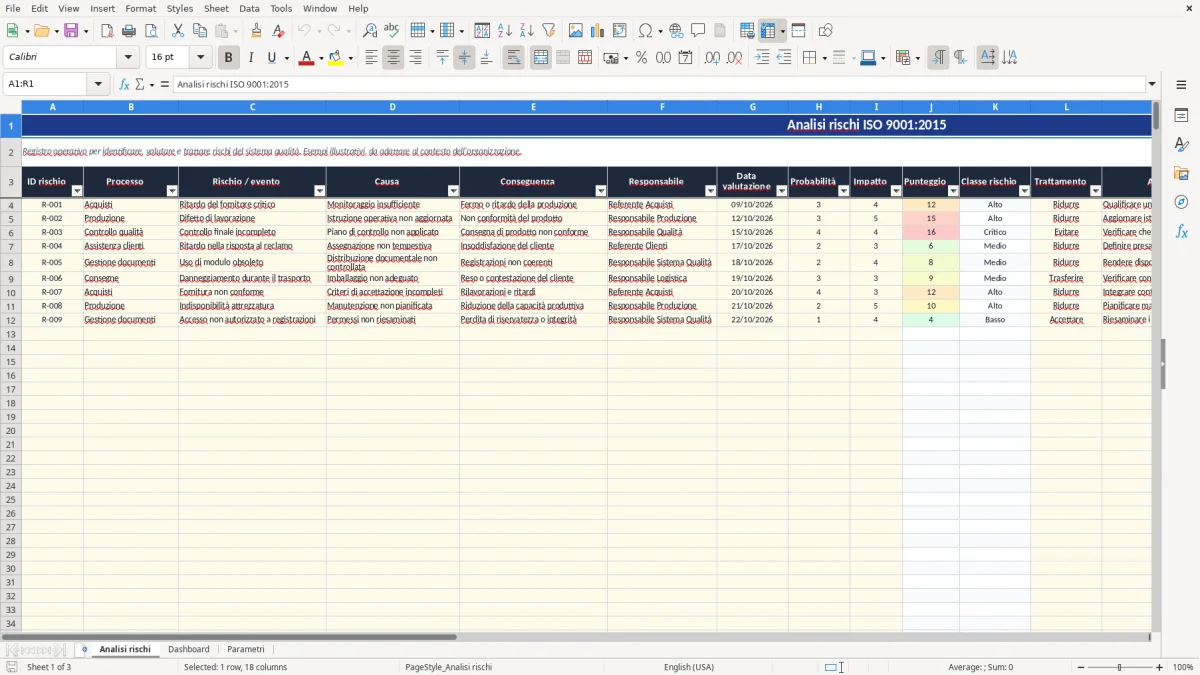Image resolution: width=1200 pixels, height=675 pixels.
Task: Click the English (USA) language status
Action: [x=689, y=667]
